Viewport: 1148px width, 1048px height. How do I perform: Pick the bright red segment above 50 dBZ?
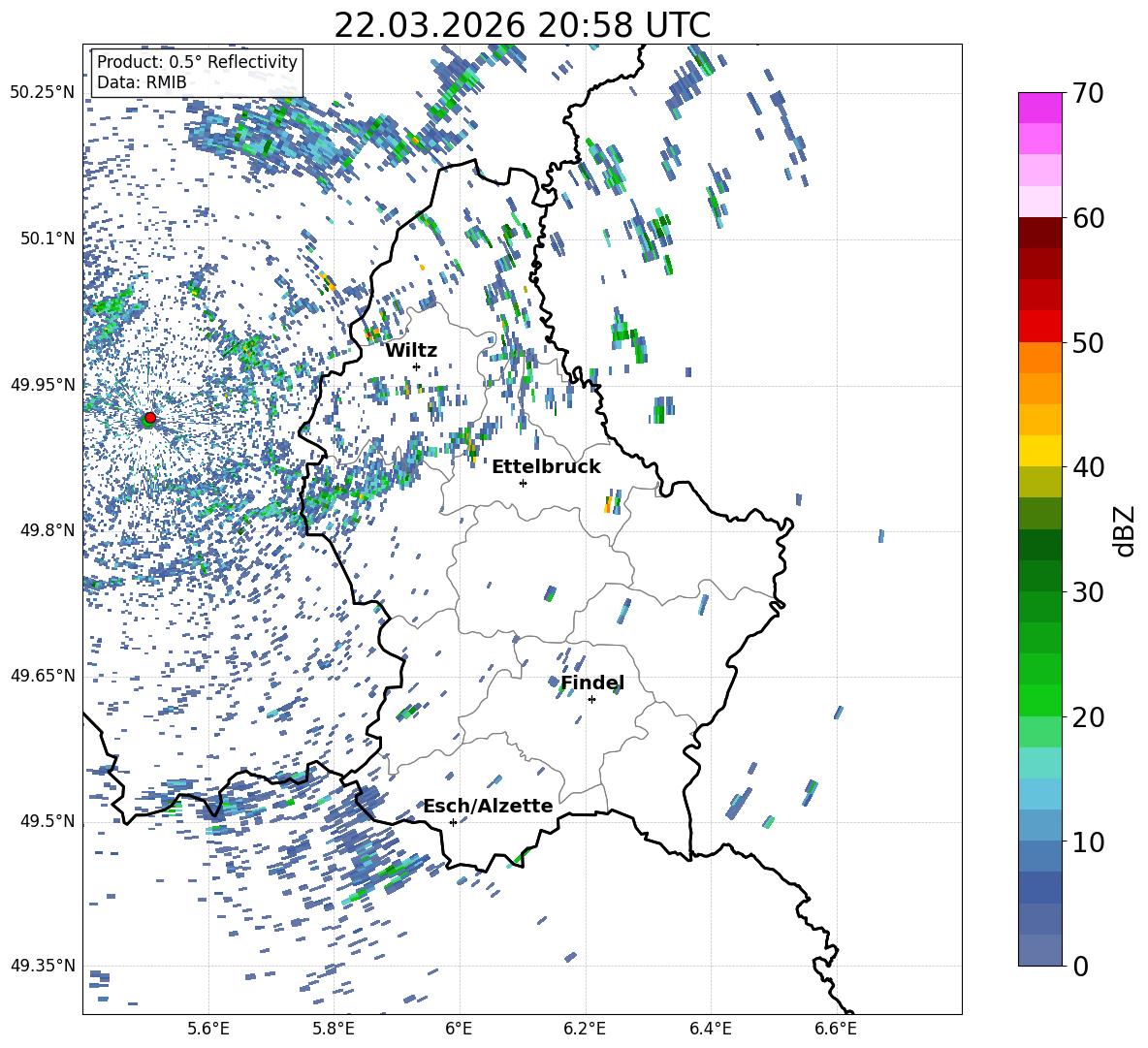(1040, 326)
